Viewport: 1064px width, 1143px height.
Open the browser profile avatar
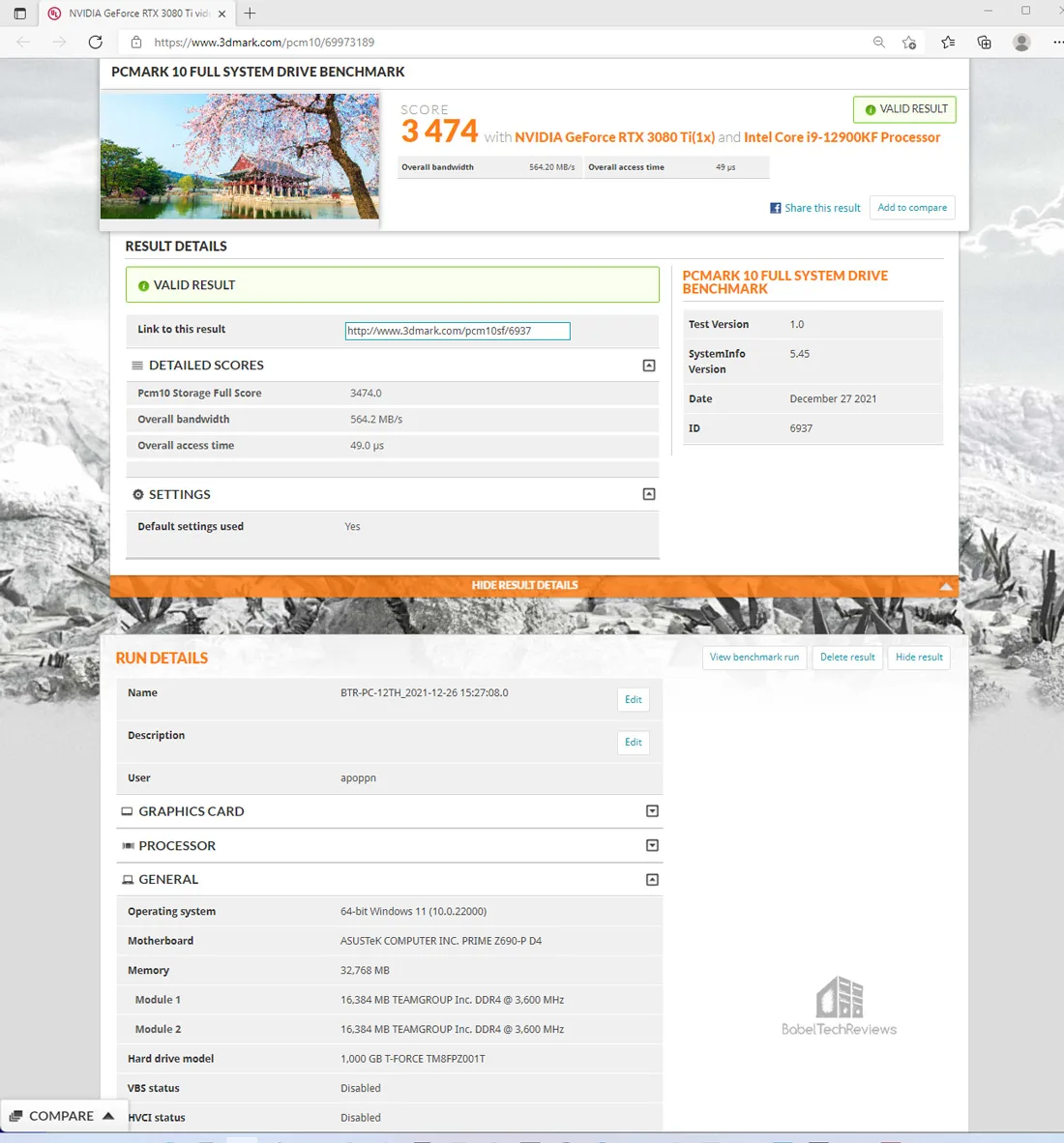pos(1021,43)
